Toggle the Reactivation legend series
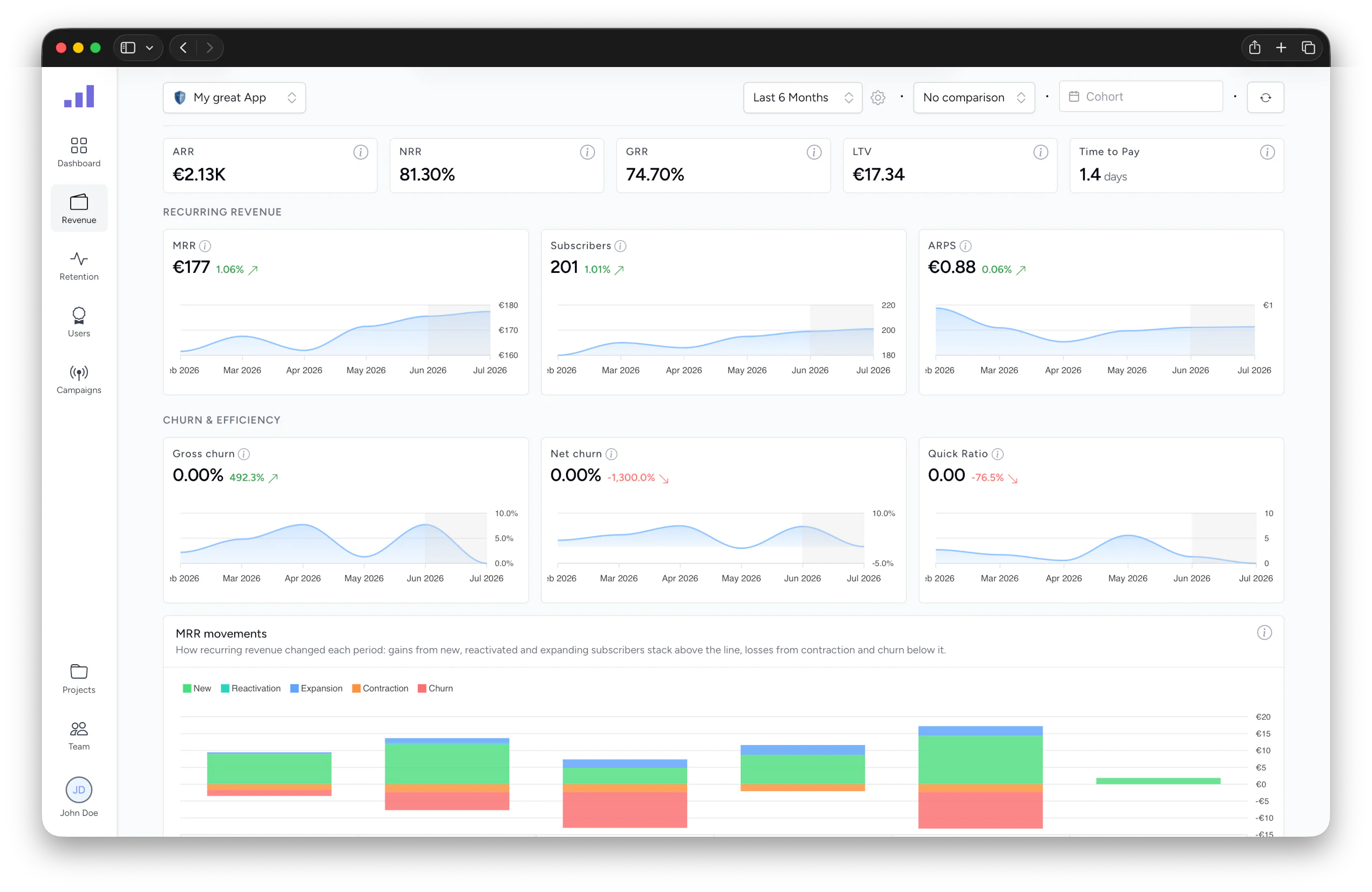The width and height of the screenshot is (1372, 892). (x=250, y=688)
